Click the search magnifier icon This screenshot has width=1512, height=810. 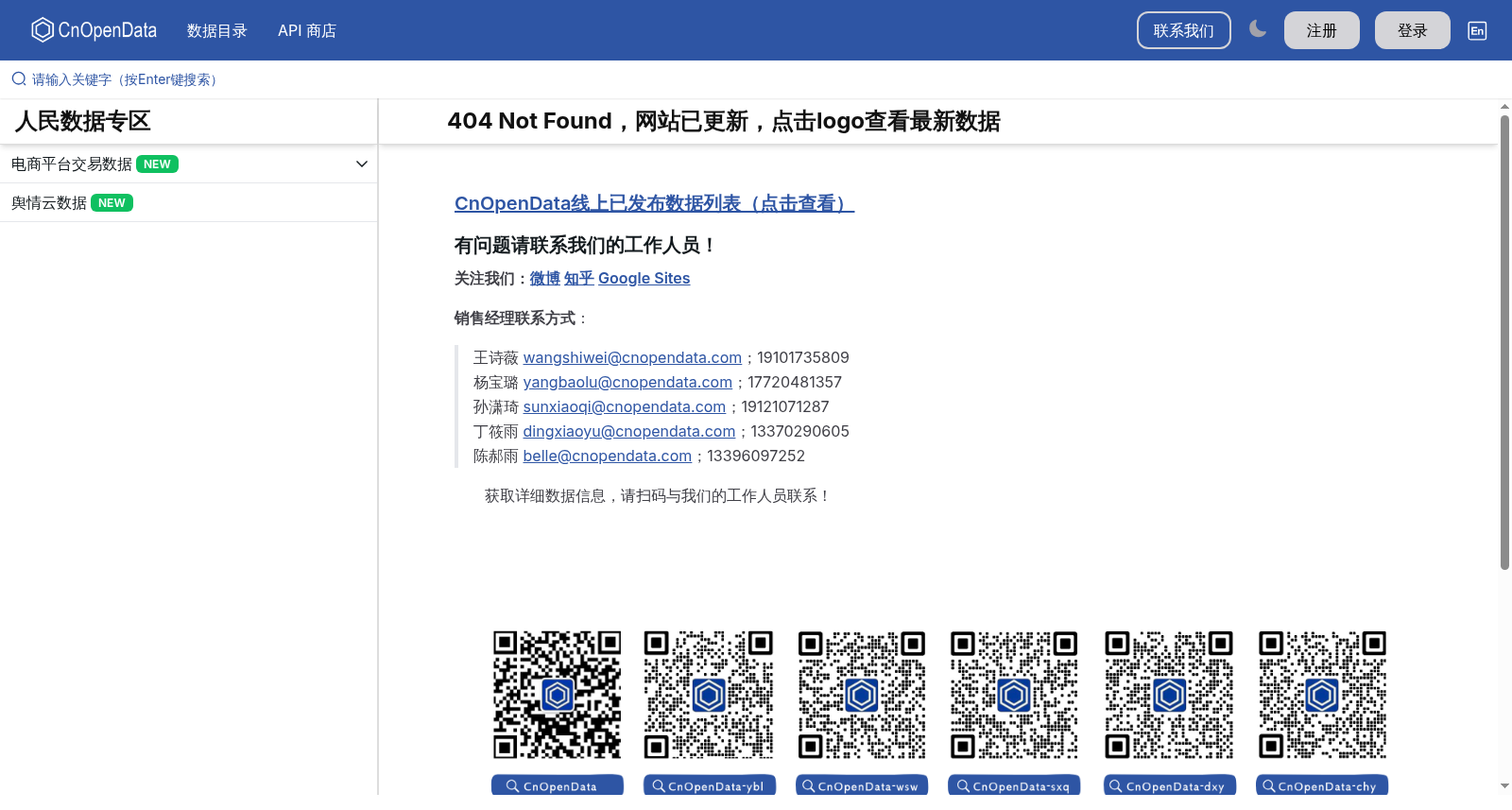(19, 79)
